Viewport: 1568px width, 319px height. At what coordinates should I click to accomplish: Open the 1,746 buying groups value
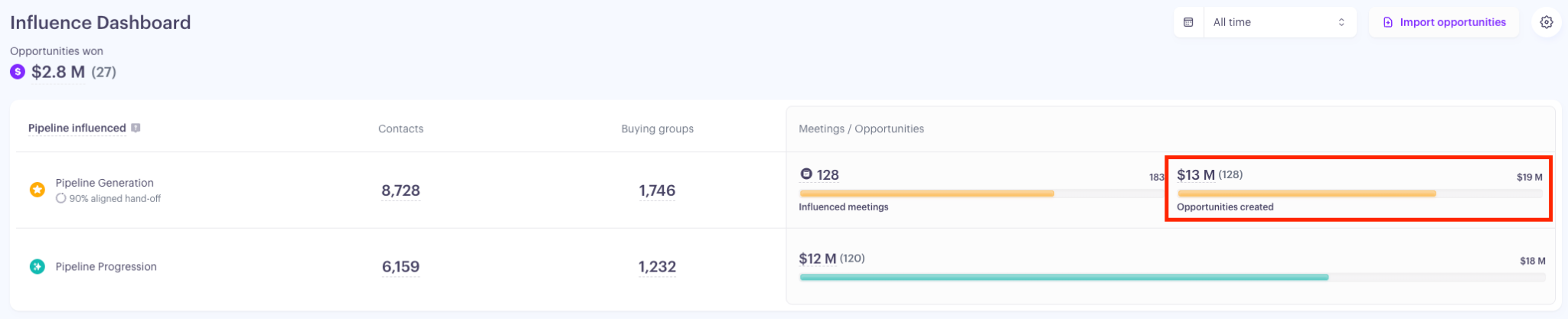click(x=657, y=190)
